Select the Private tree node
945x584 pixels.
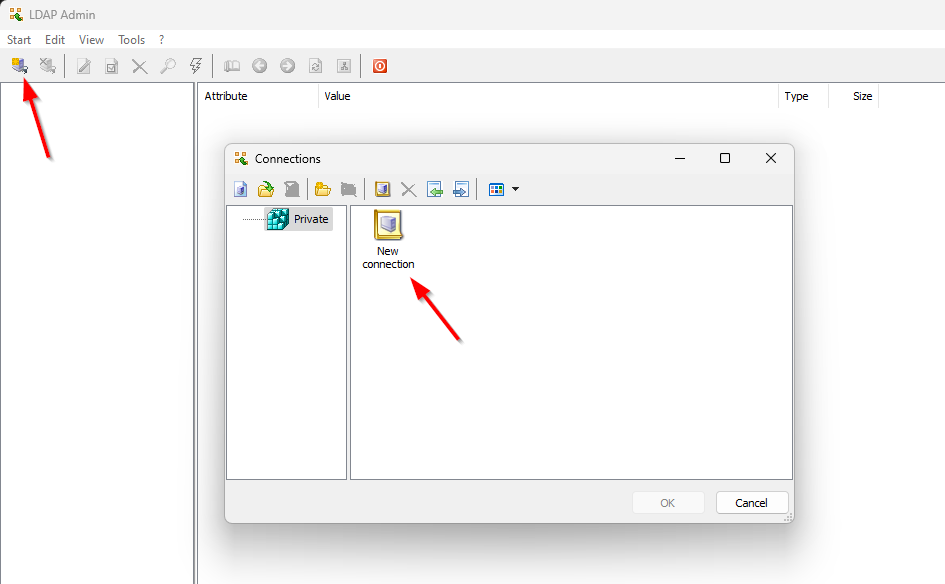tap(310, 219)
